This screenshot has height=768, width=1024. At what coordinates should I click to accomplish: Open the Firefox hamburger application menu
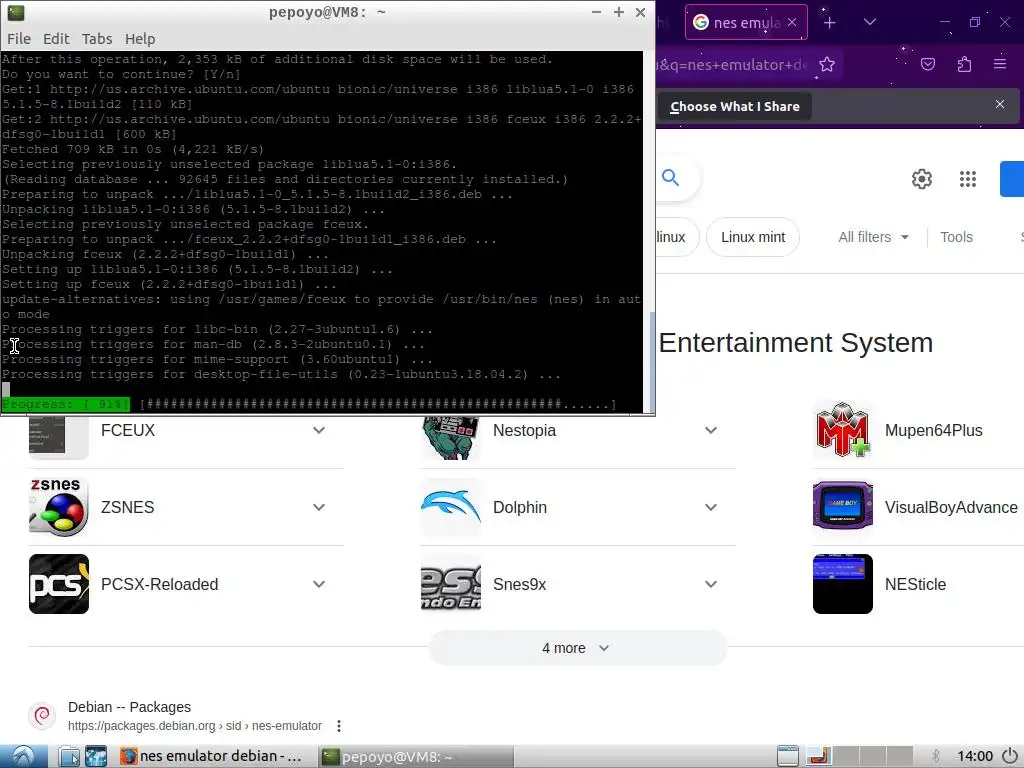[1000, 64]
